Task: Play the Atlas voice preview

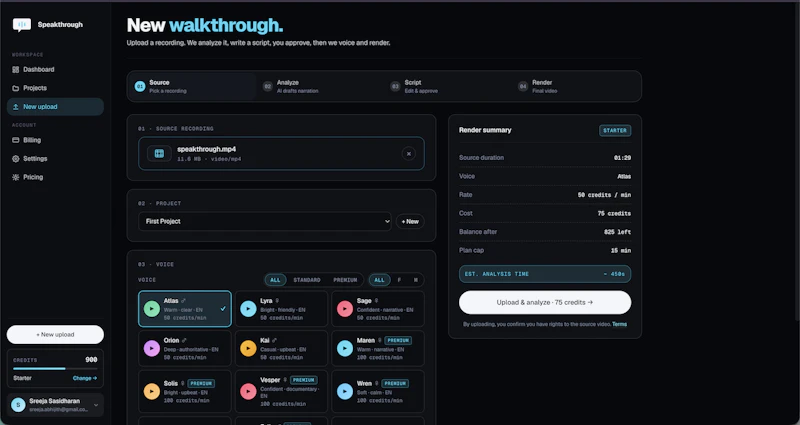Action: (152, 309)
